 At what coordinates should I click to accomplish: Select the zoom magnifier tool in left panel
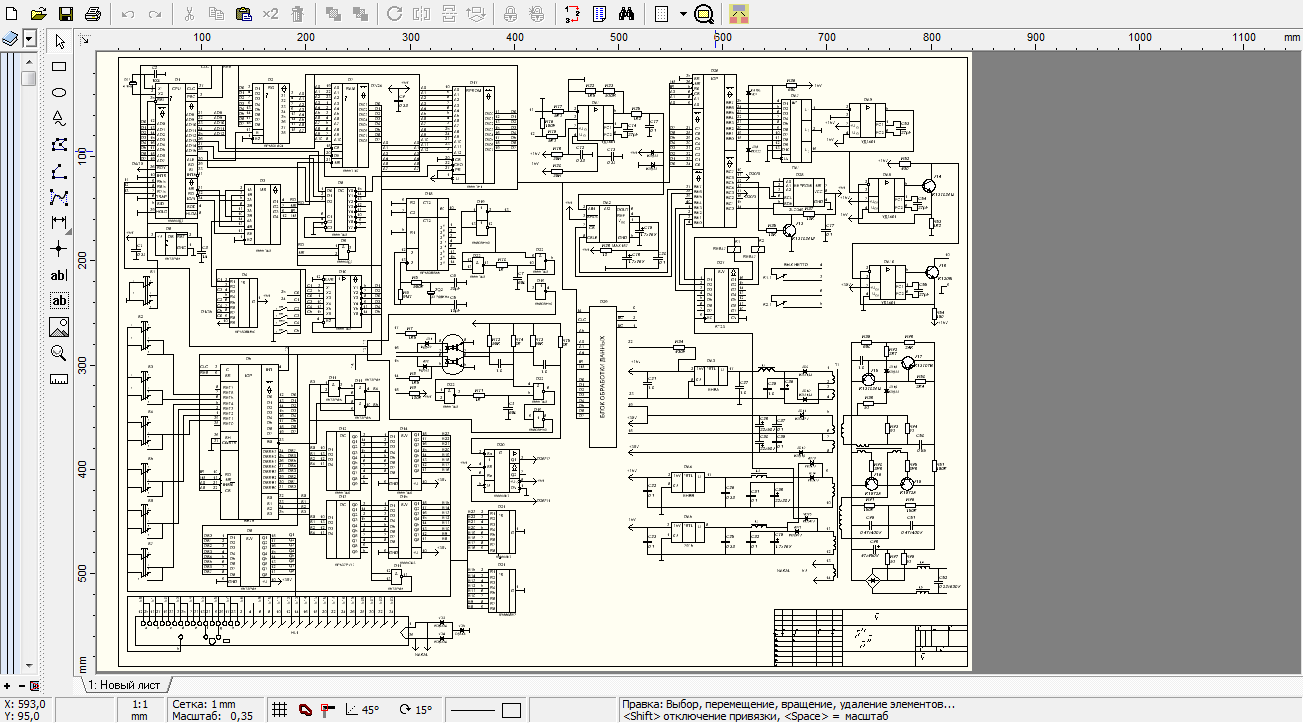[59, 352]
